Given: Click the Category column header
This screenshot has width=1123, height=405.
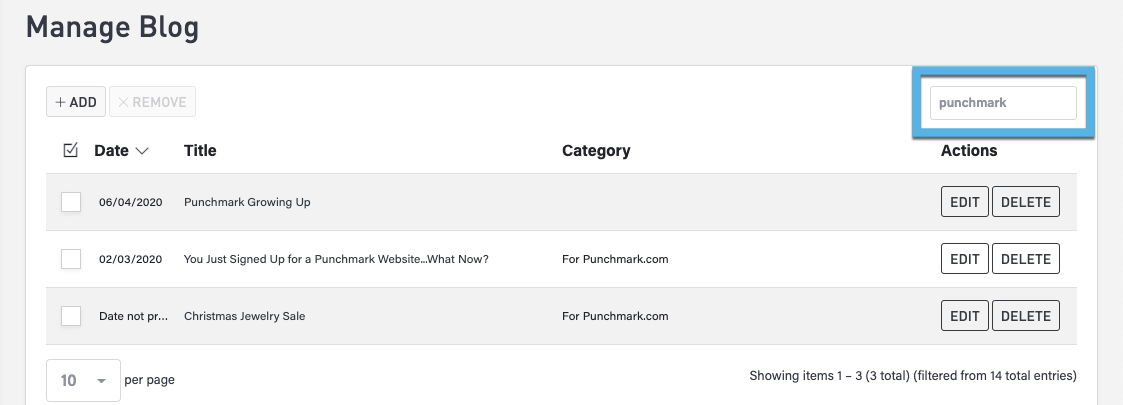Looking at the screenshot, I should [596, 151].
